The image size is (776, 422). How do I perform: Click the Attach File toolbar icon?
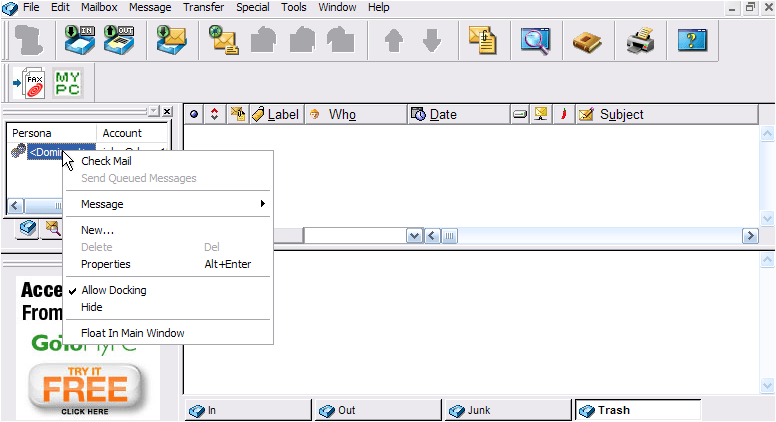click(483, 40)
